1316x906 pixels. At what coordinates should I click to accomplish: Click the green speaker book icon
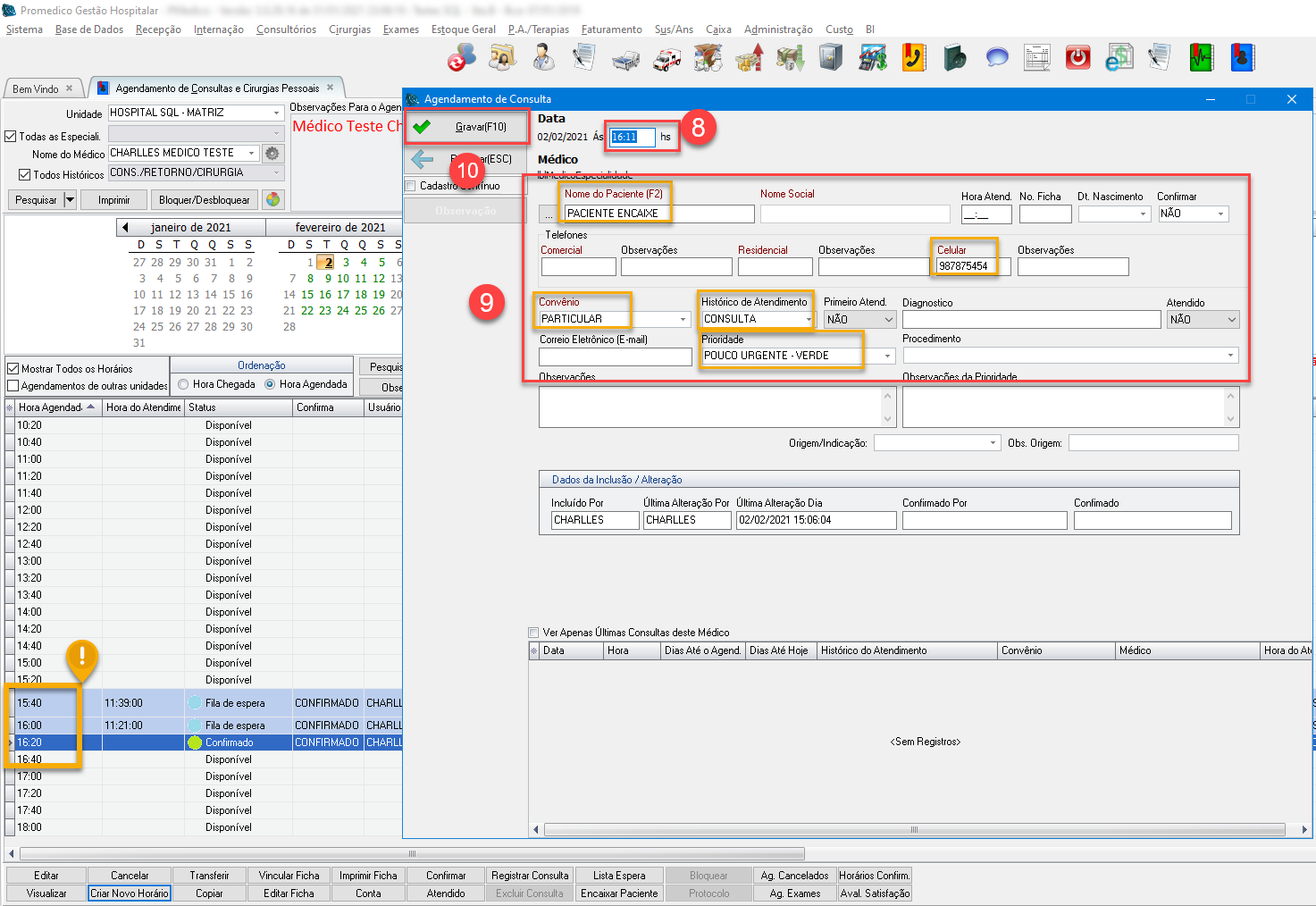coord(955,58)
